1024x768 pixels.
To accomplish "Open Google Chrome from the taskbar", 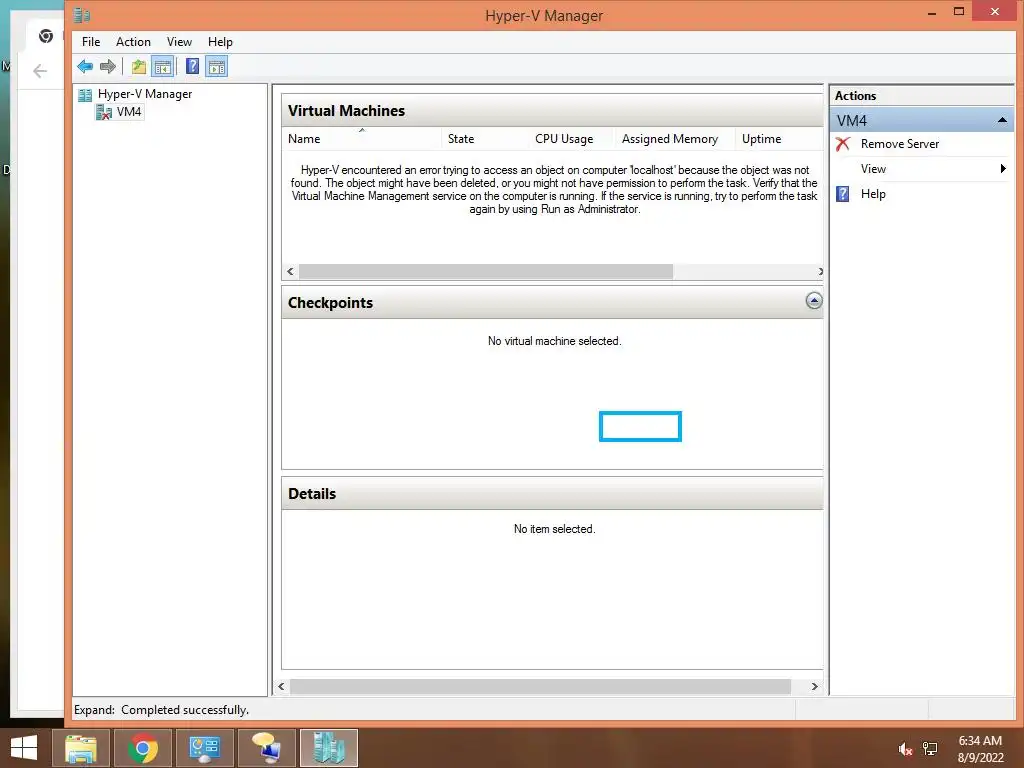I will (x=143, y=748).
